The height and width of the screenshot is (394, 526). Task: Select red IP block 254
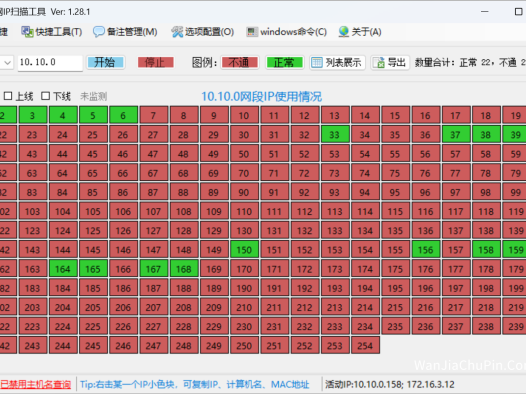pyautogui.click(x=365, y=345)
